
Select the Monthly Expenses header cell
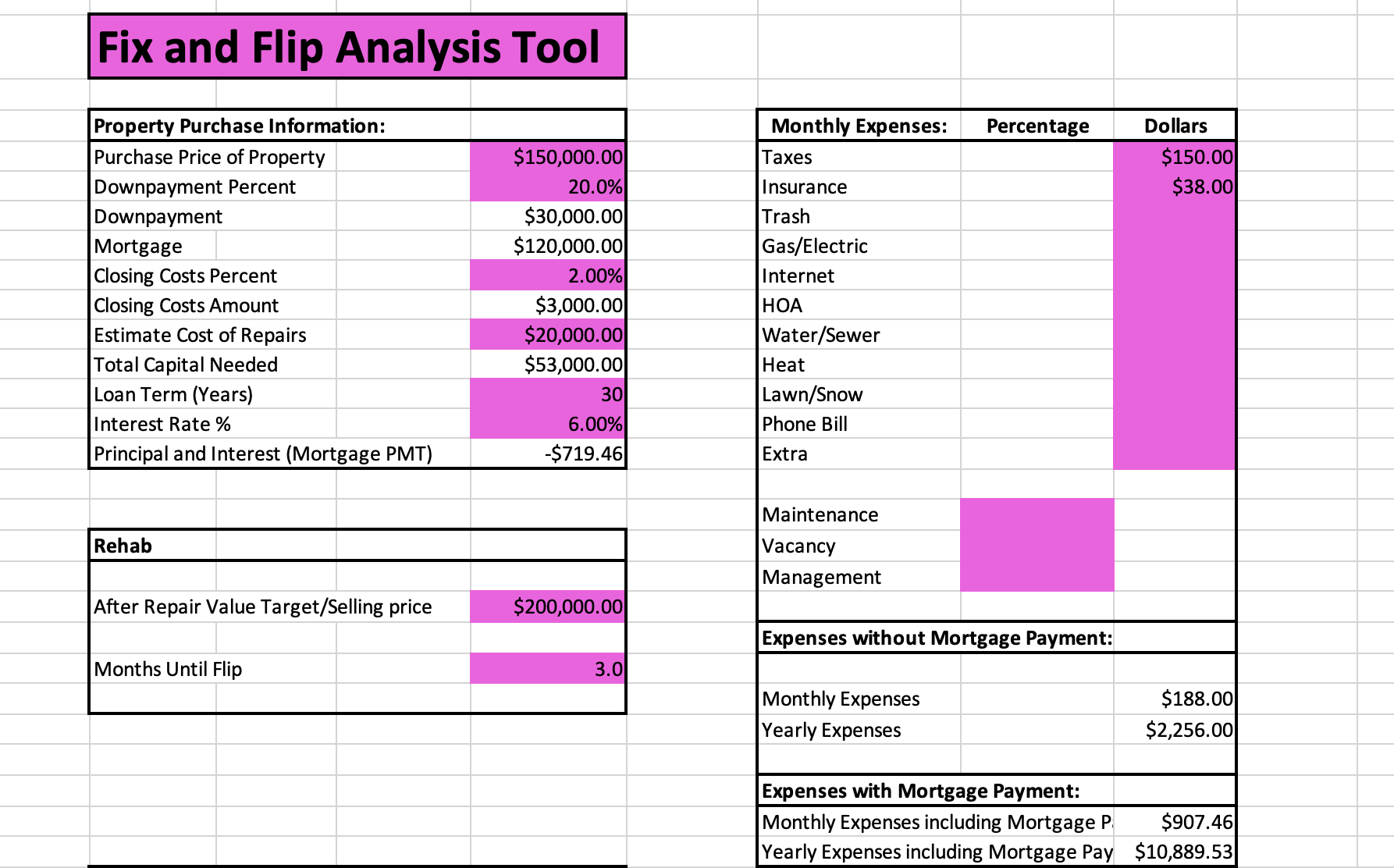(x=856, y=125)
